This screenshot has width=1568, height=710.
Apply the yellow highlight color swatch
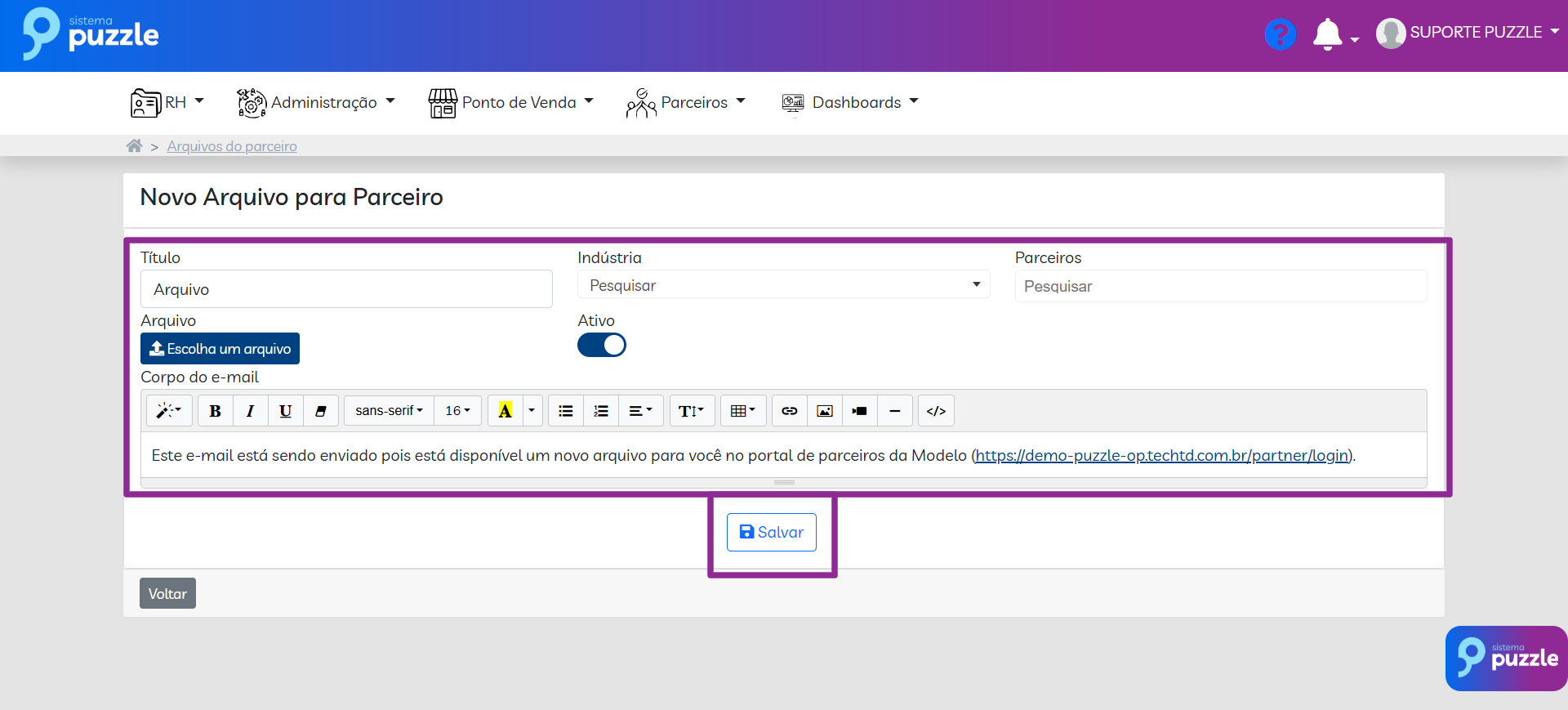pyautogui.click(x=506, y=411)
